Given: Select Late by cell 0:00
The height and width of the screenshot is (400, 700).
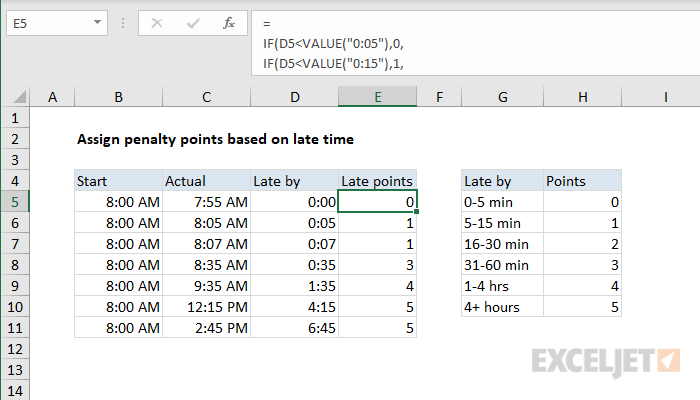Looking at the screenshot, I should (x=295, y=202).
